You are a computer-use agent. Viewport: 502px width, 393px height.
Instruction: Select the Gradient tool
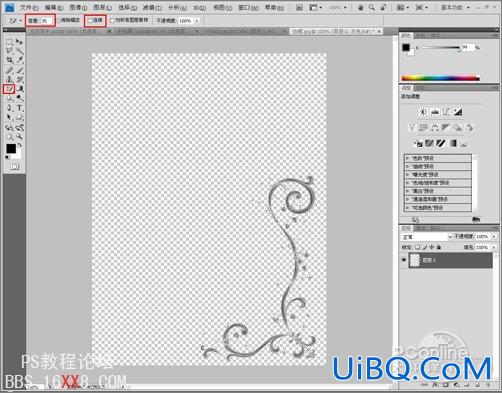click(x=20, y=89)
